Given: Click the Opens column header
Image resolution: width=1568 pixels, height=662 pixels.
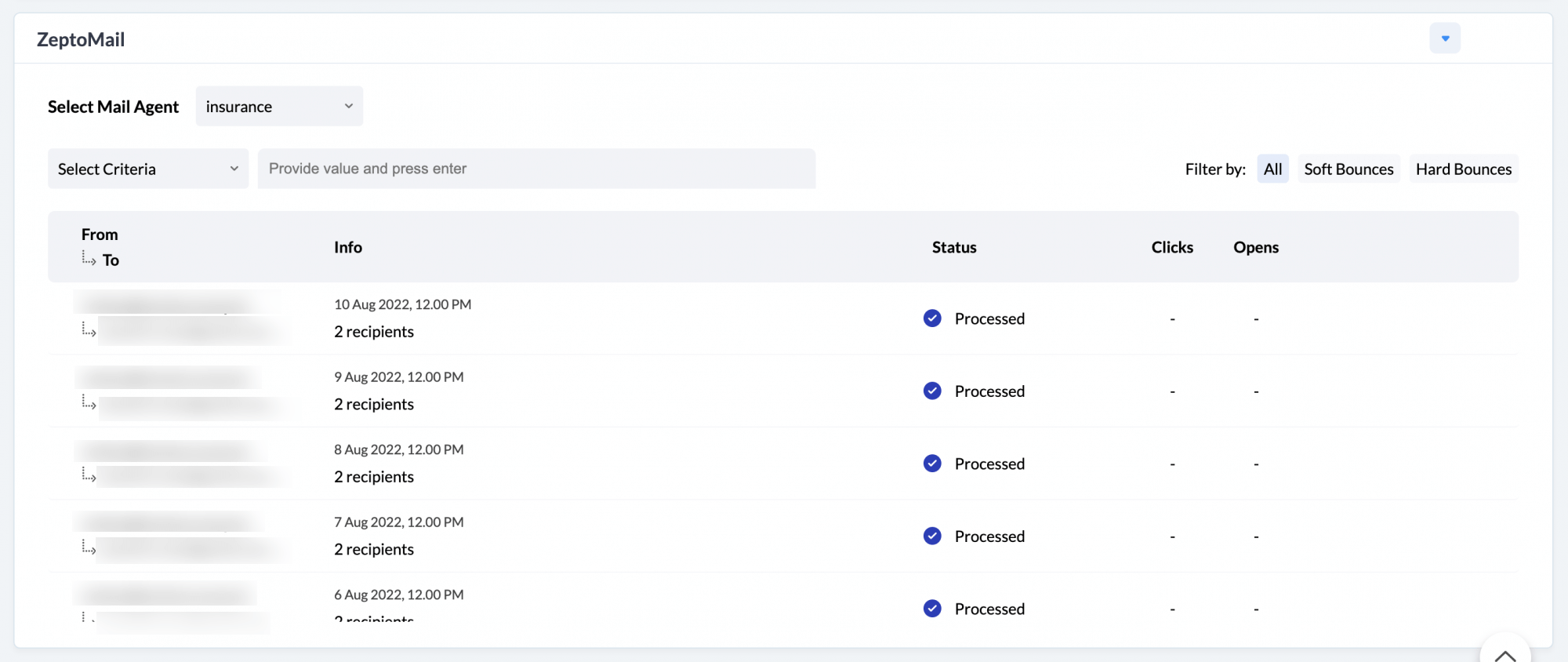Looking at the screenshot, I should [1255, 247].
